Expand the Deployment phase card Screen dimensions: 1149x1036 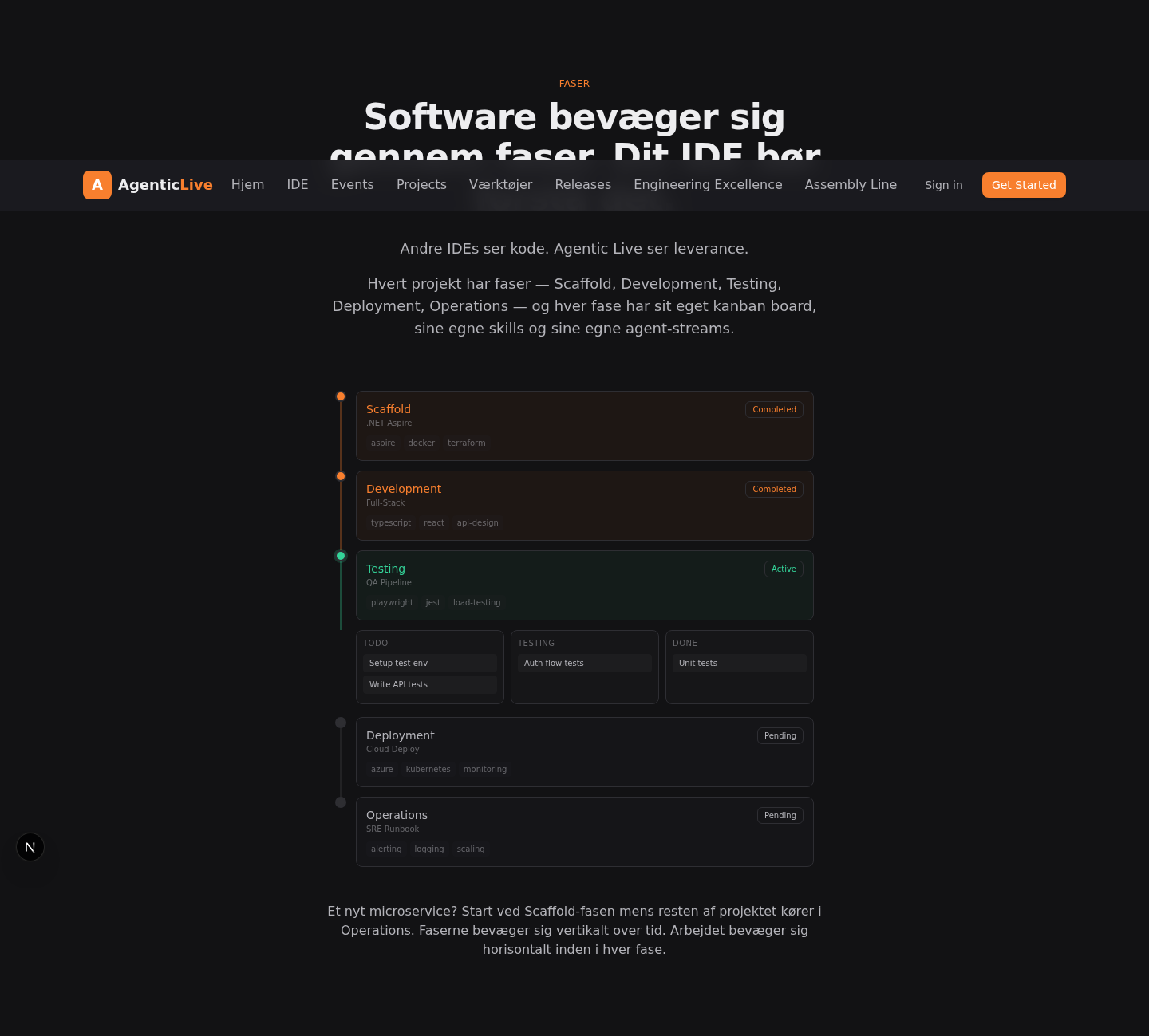pyautogui.click(x=584, y=751)
